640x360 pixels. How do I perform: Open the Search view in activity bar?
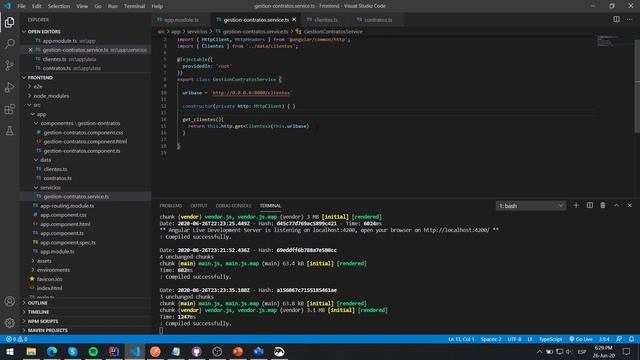9,44
